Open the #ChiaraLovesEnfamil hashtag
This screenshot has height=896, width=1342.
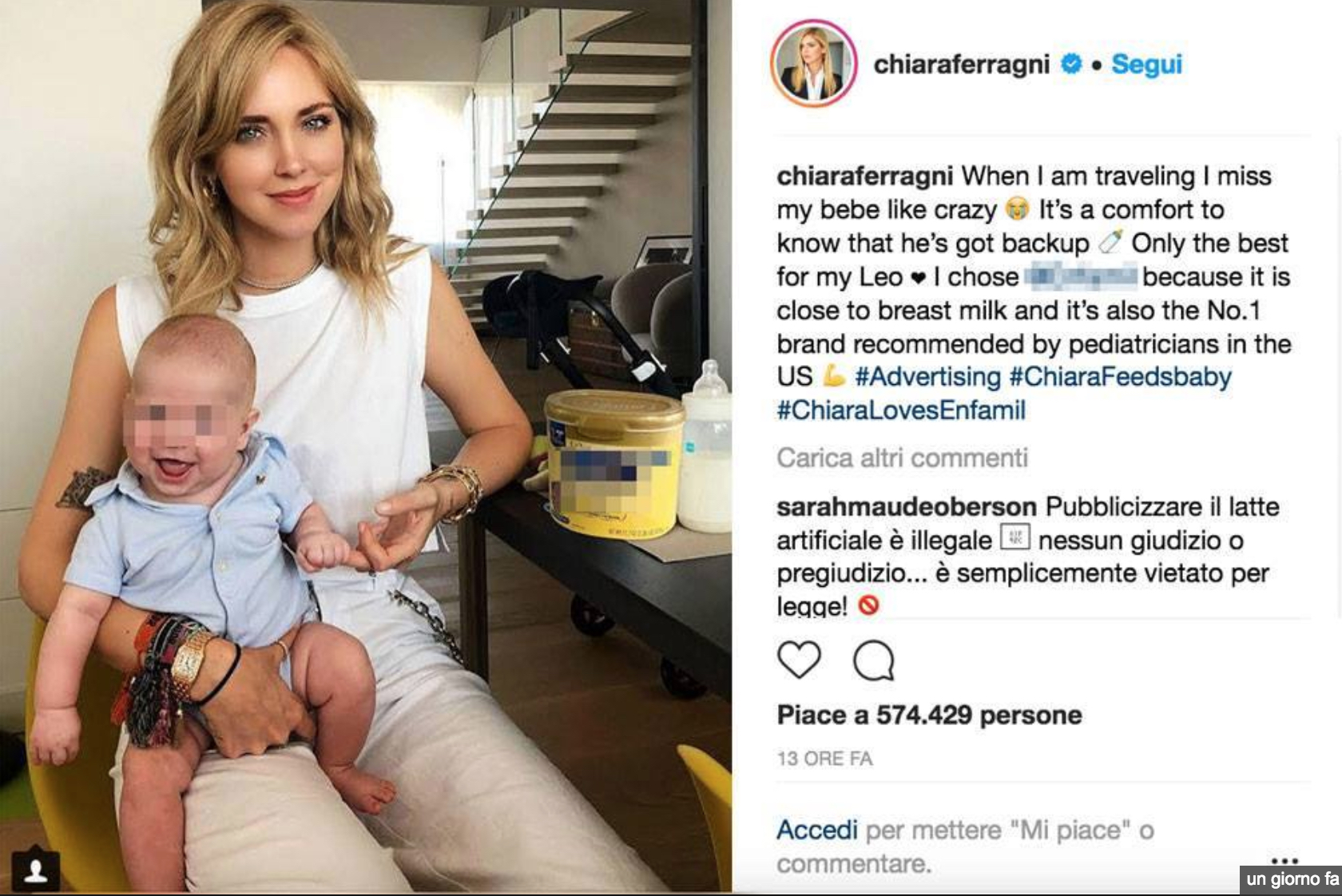(x=901, y=410)
